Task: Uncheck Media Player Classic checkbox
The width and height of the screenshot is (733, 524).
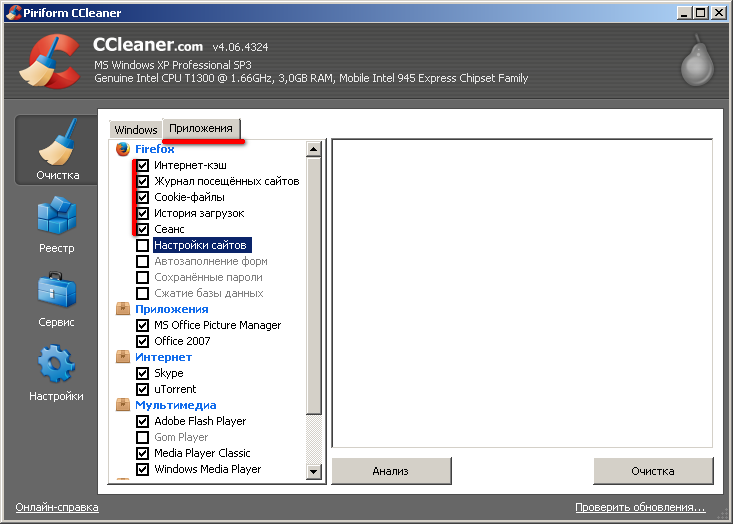Action: (x=143, y=453)
